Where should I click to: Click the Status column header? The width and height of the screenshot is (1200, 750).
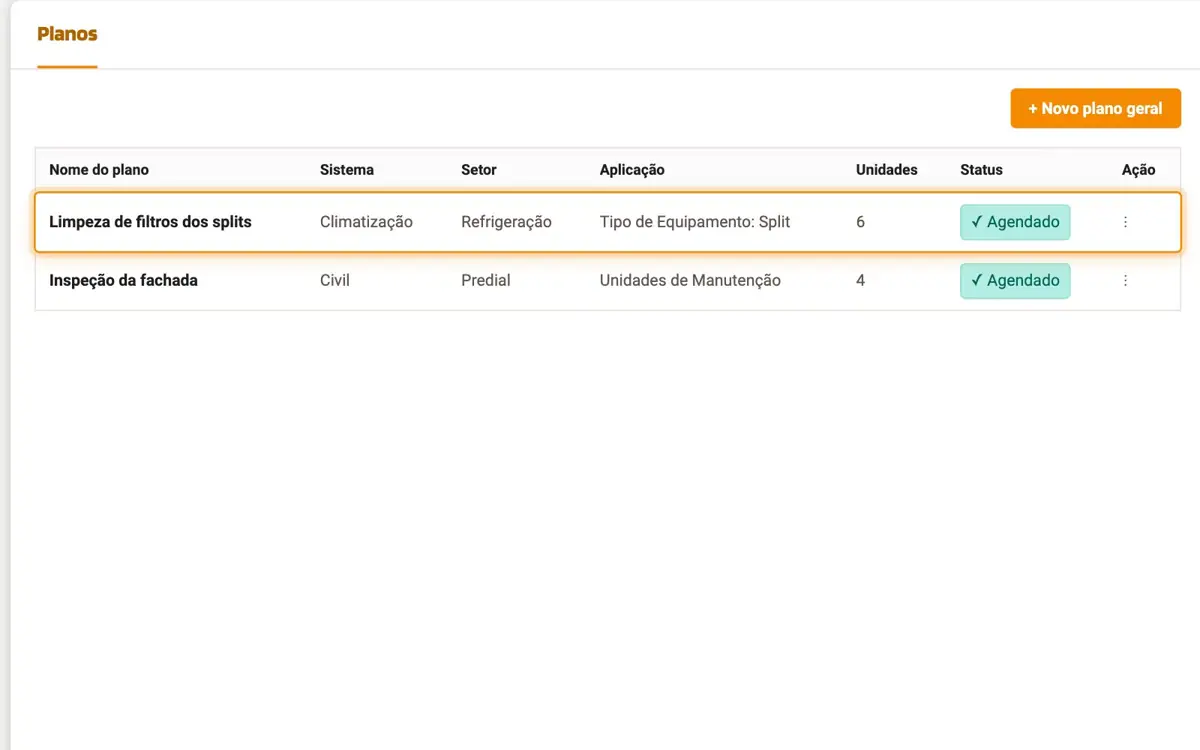pos(981,170)
